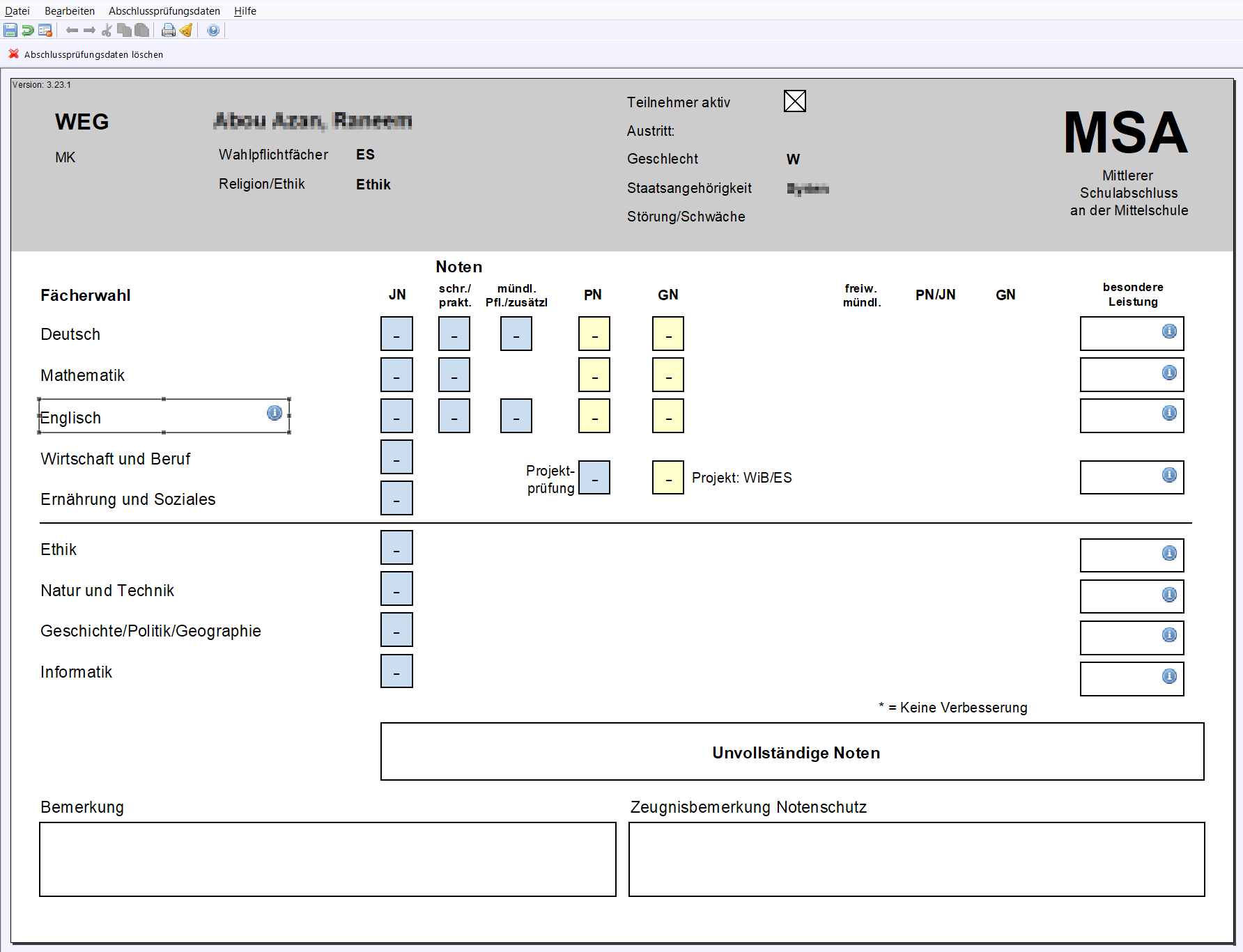
Task: Select the Englisch schr./prakt. grade field
Action: [454, 416]
